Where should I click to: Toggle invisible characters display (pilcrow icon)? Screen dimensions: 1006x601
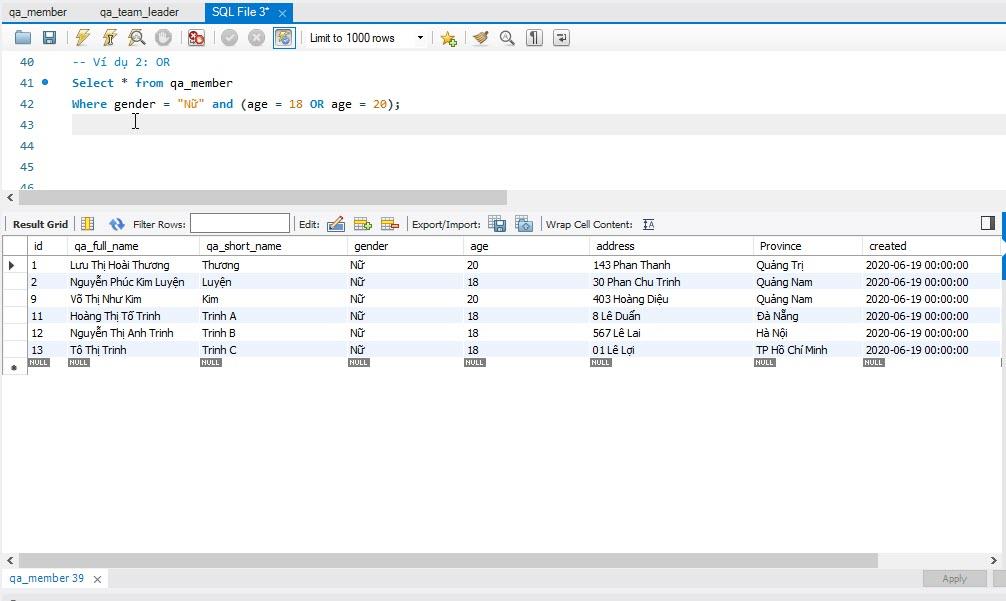pyautogui.click(x=535, y=38)
